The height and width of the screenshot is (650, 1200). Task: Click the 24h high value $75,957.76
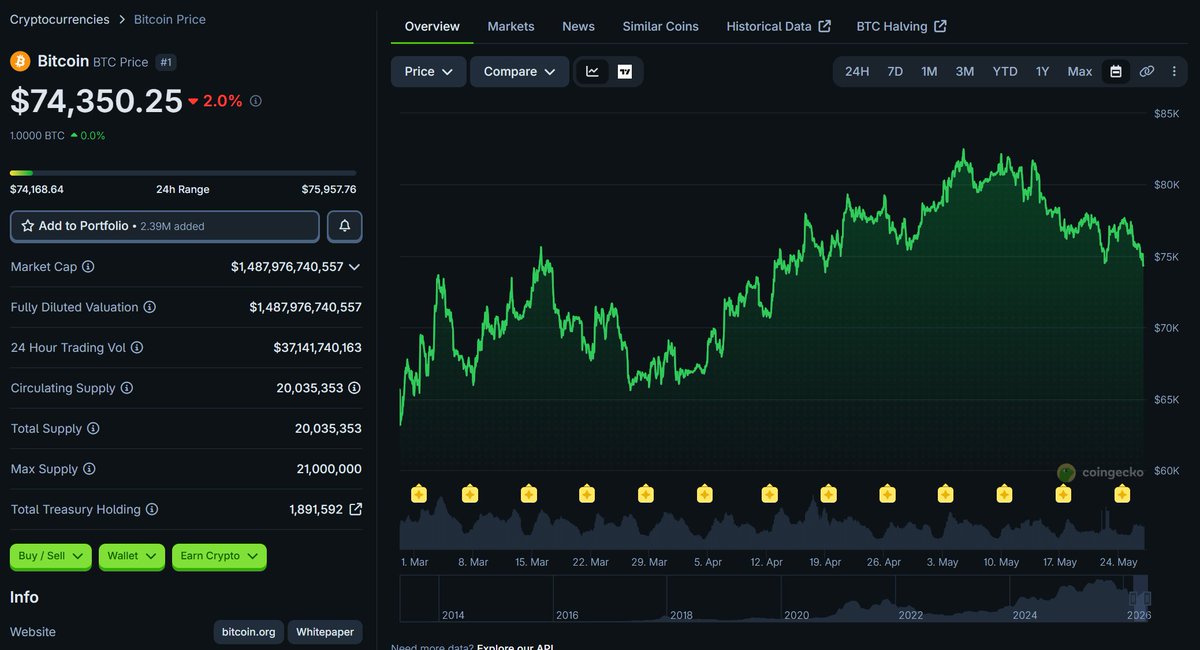[329, 189]
